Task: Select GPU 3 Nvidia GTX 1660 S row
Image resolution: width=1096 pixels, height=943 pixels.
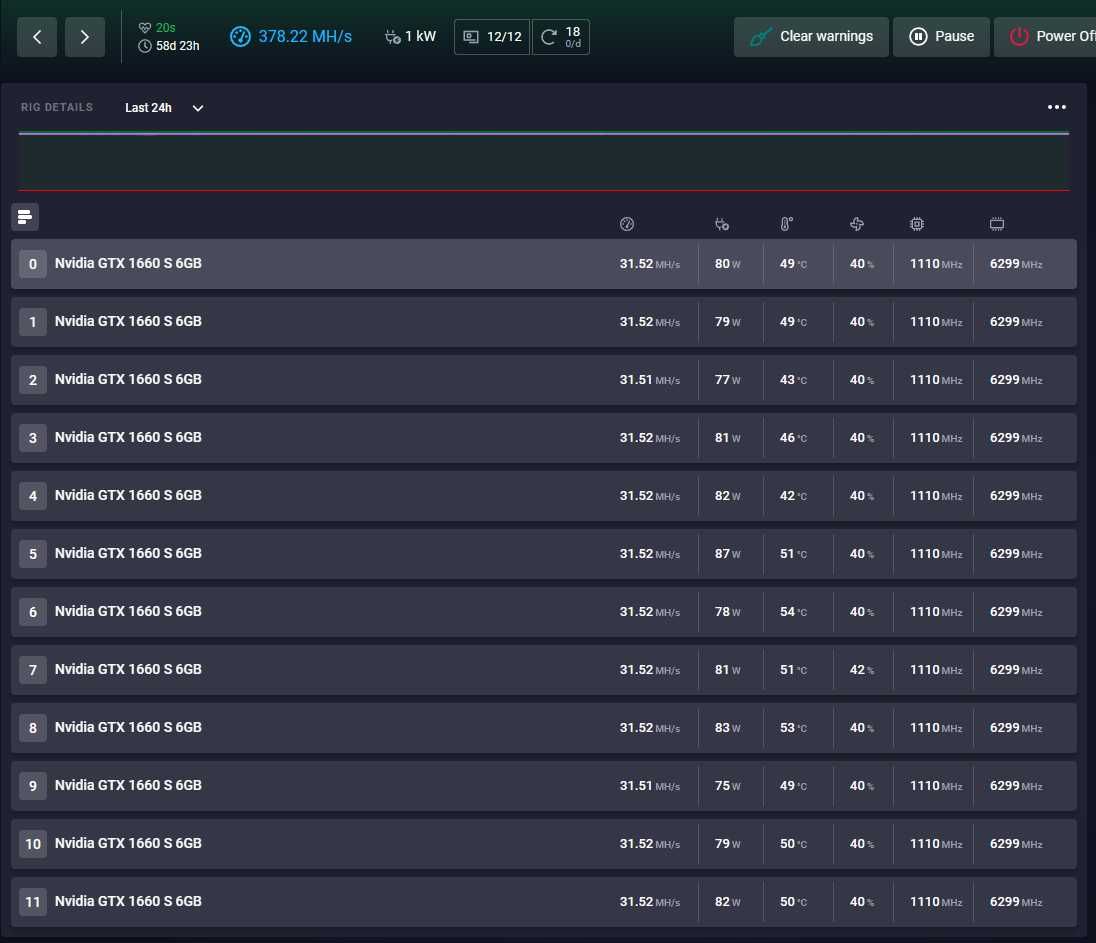Action: point(544,438)
